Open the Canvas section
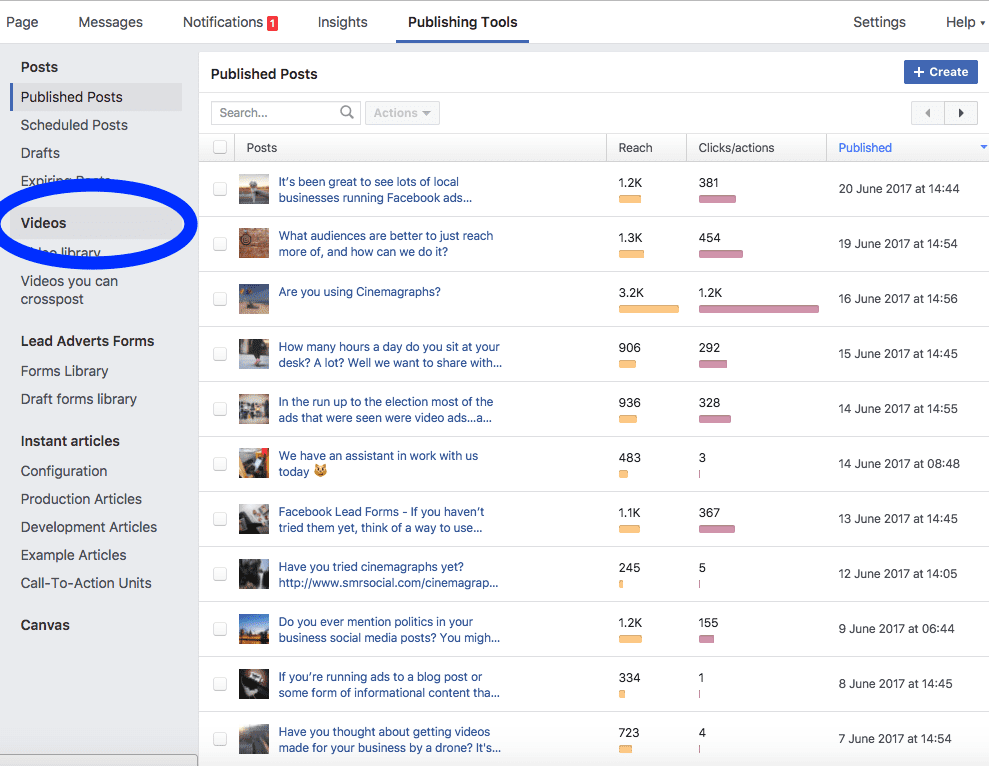This screenshot has width=989, height=766. click(x=45, y=625)
